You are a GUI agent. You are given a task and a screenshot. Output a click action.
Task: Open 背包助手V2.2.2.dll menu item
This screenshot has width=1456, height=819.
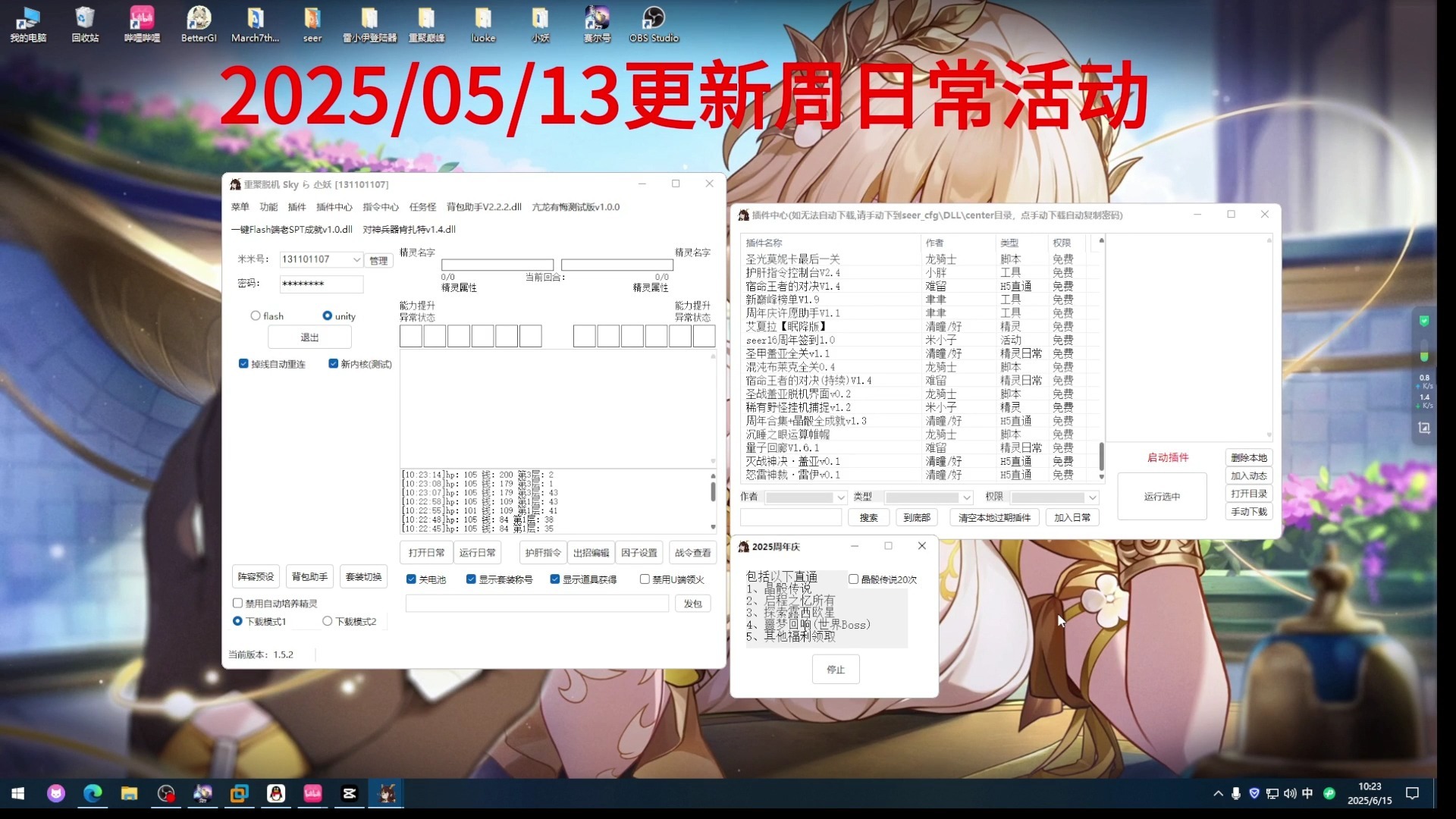click(484, 207)
